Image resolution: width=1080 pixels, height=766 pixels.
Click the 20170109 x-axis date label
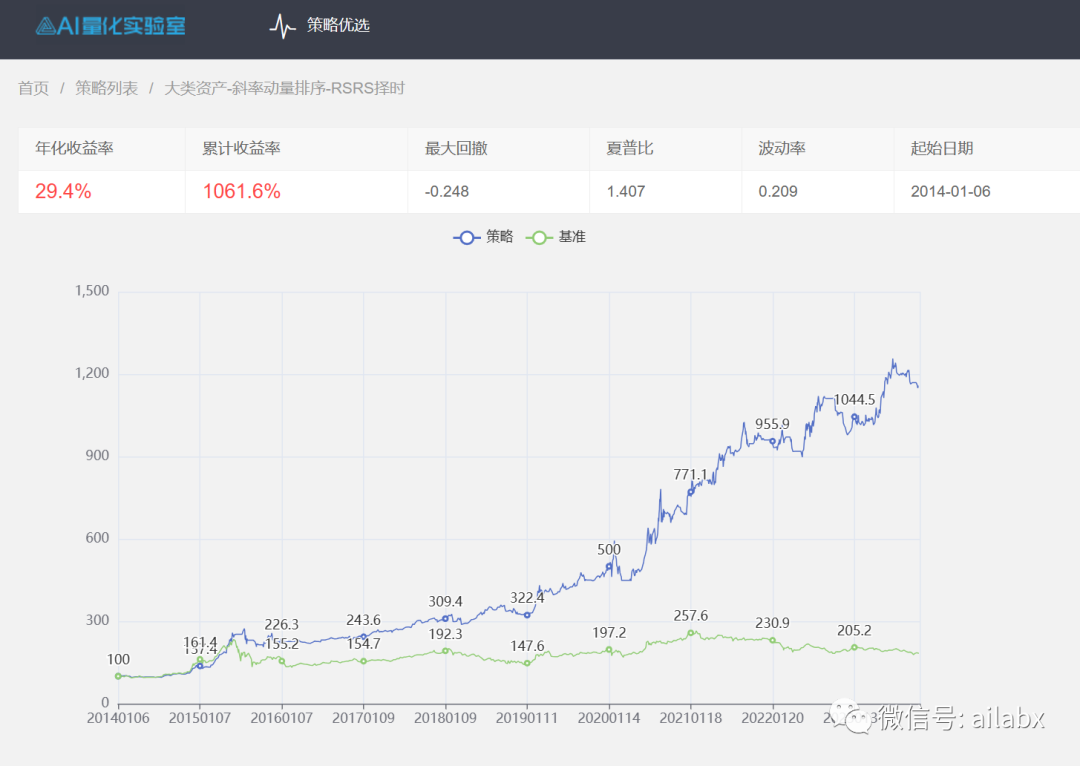(x=364, y=718)
